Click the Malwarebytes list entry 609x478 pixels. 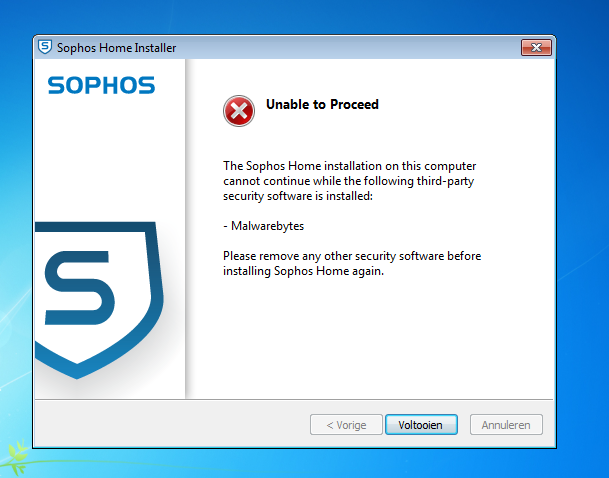[263, 226]
